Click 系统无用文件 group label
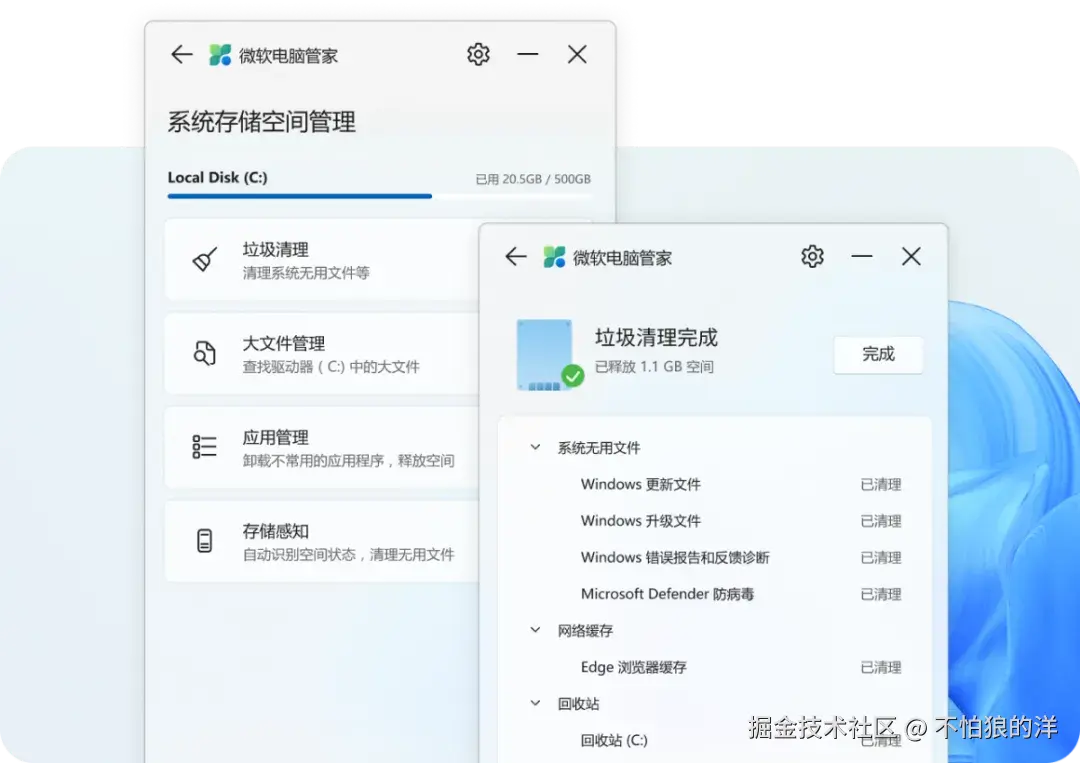1080x763 pixels. point(599,448)
